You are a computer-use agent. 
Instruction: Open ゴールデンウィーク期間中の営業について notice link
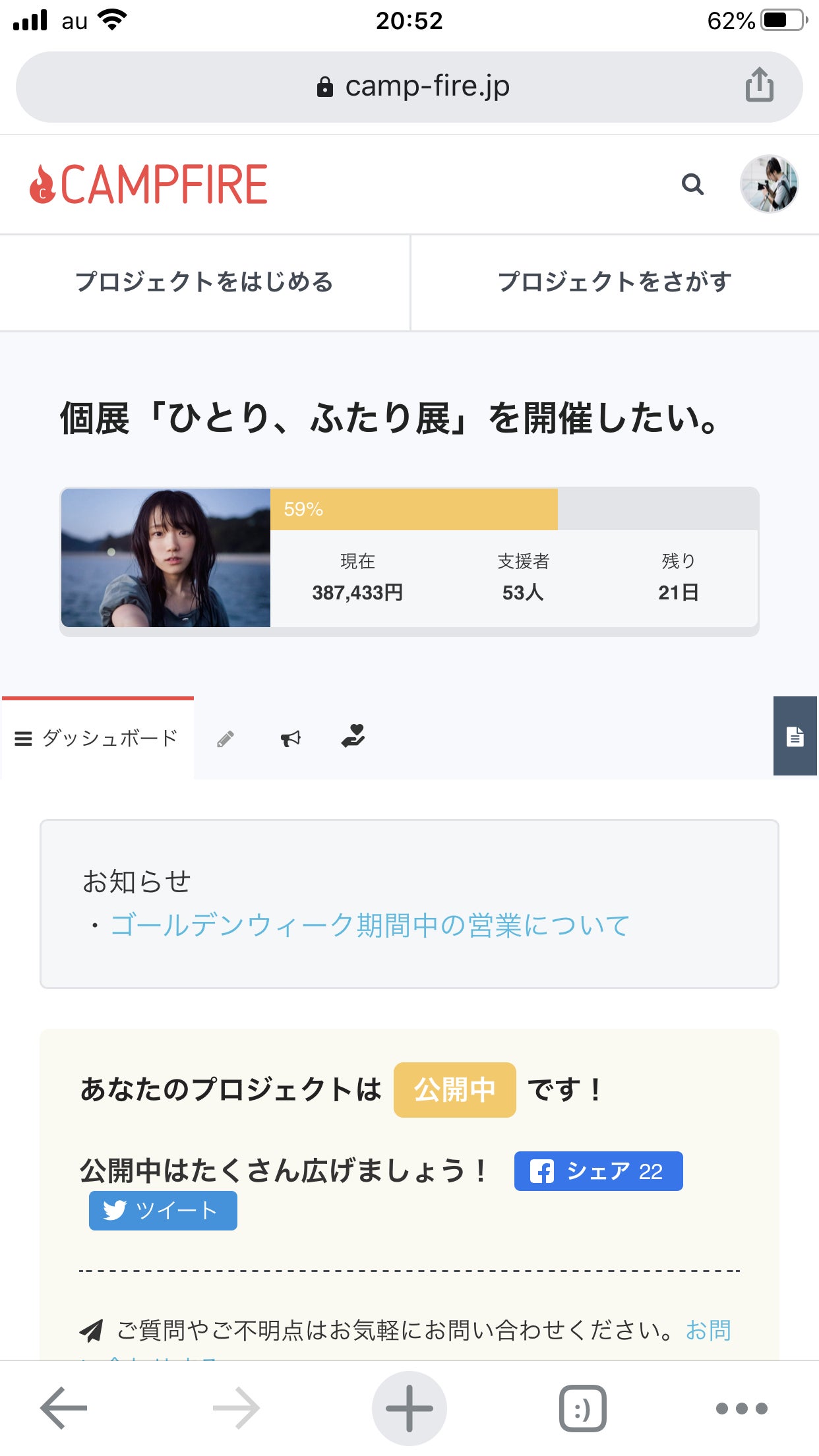click(369, 925)
